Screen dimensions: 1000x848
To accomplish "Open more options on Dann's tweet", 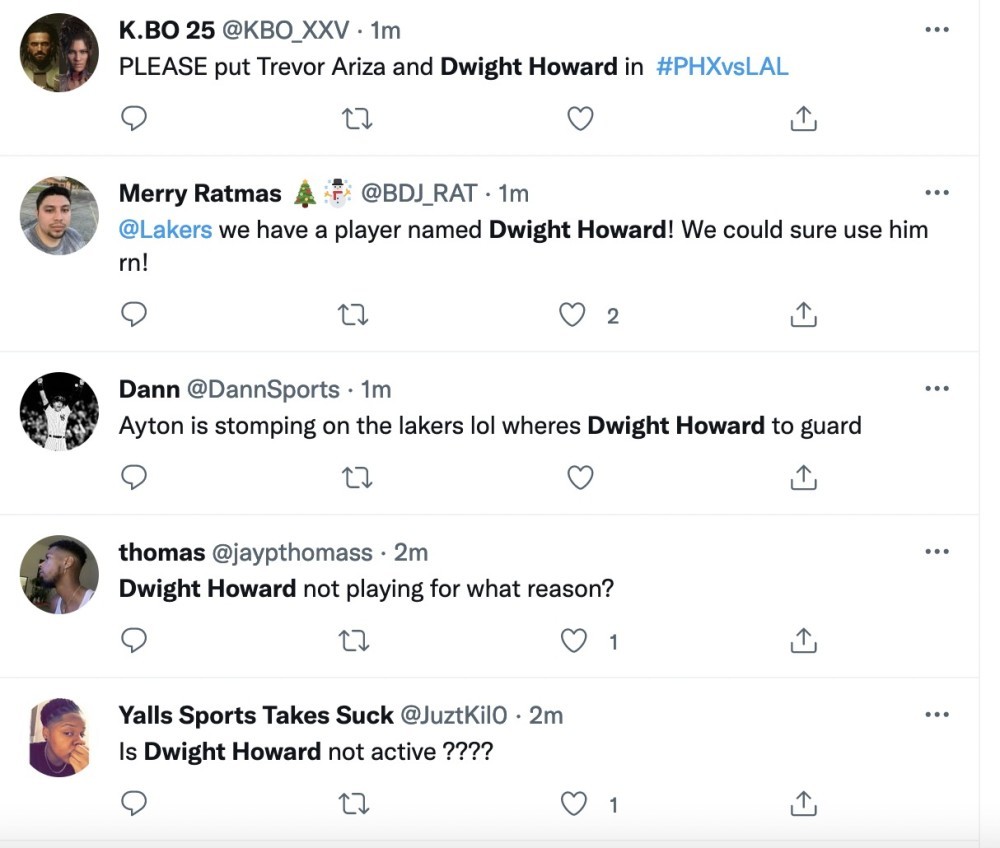I will 937,388.
